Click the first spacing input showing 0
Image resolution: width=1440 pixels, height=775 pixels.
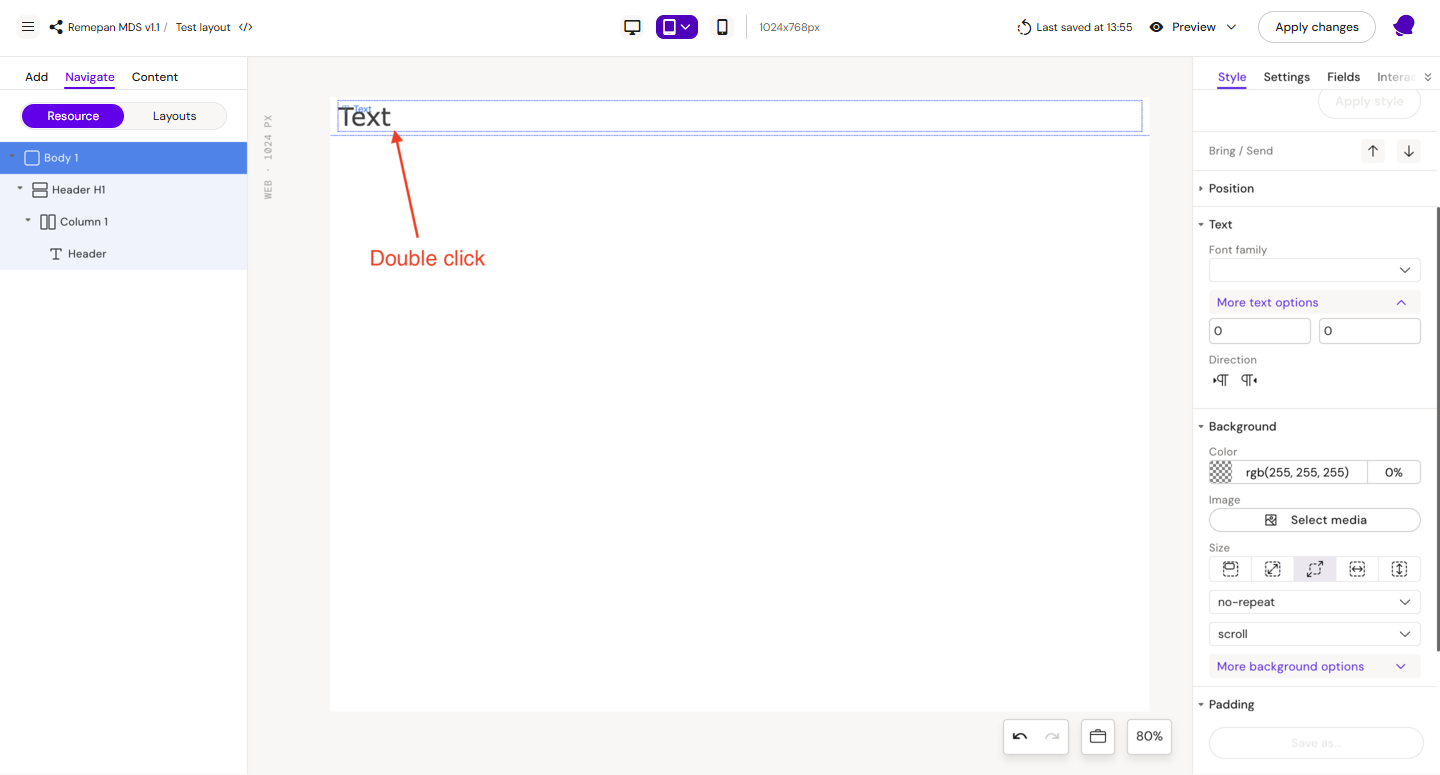(1259, 331)
